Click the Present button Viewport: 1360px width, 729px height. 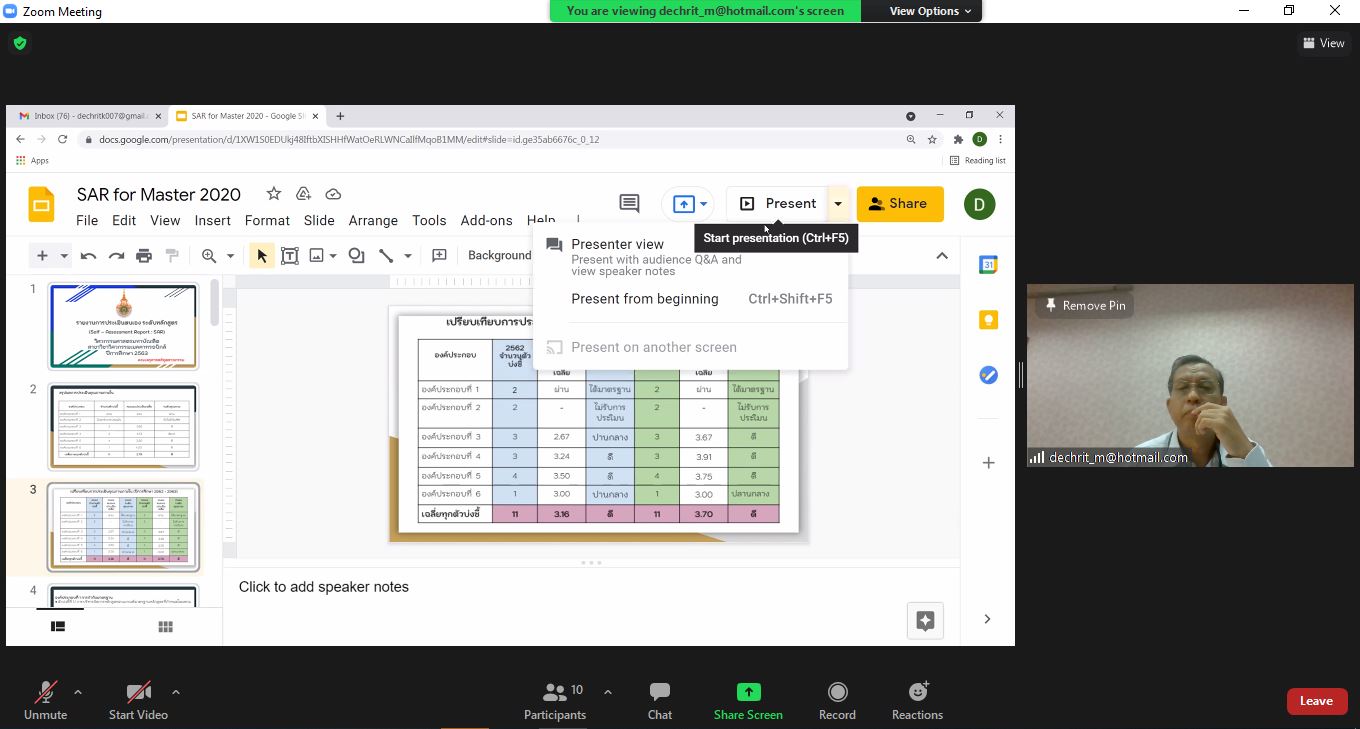point(778,204)
